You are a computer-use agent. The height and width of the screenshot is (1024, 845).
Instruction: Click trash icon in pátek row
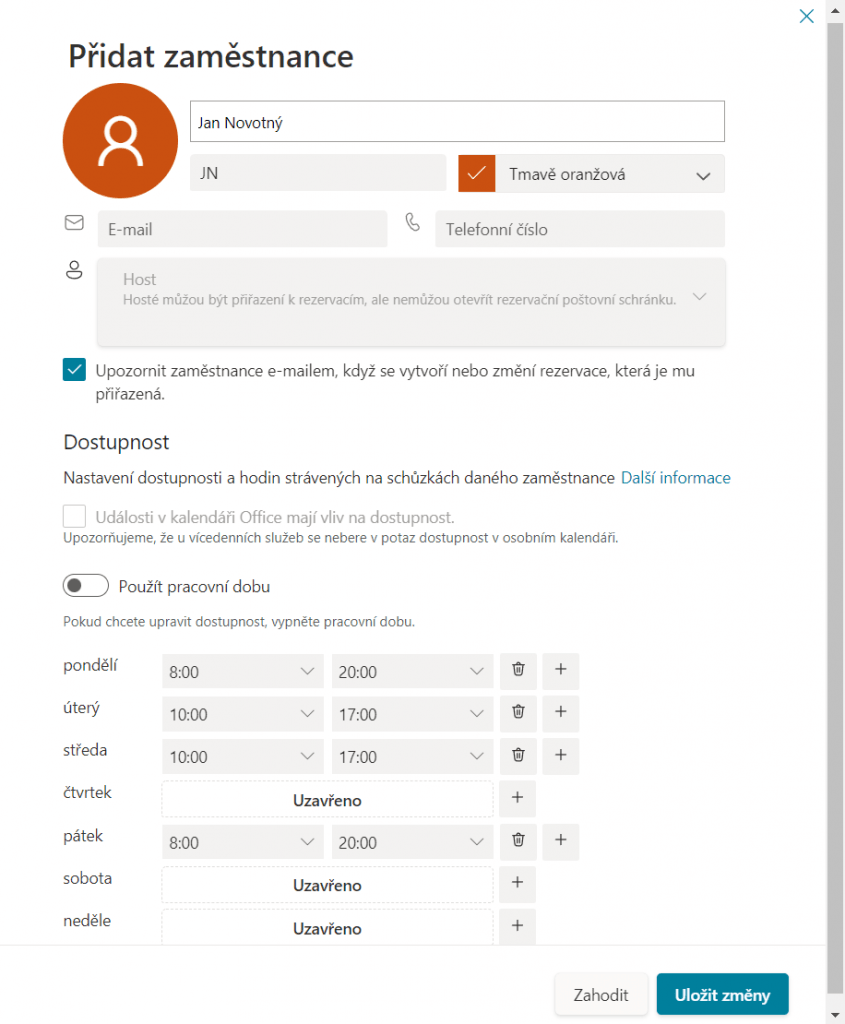click(x=518, y=842)
